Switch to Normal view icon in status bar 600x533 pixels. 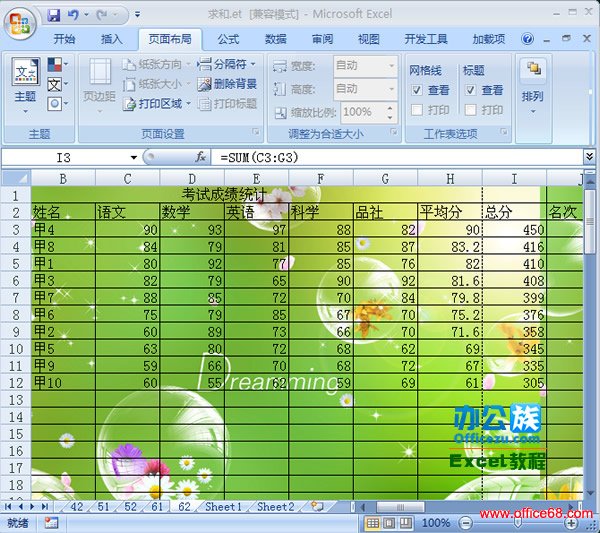pyautogui.click(x=372, y=523)
